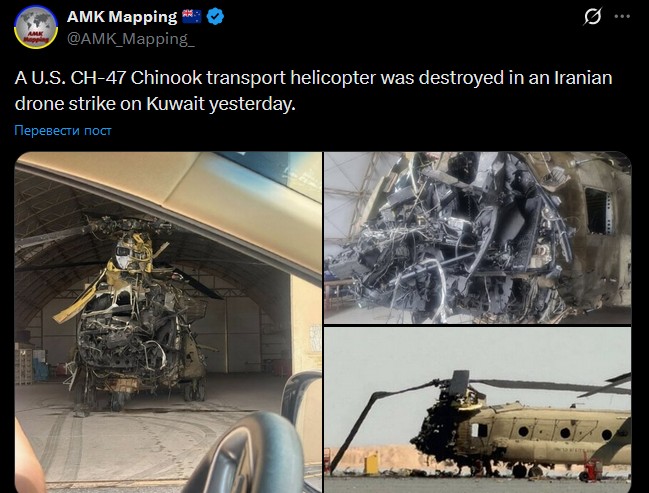Open AMK Mapping display name link

pos(122,17)
